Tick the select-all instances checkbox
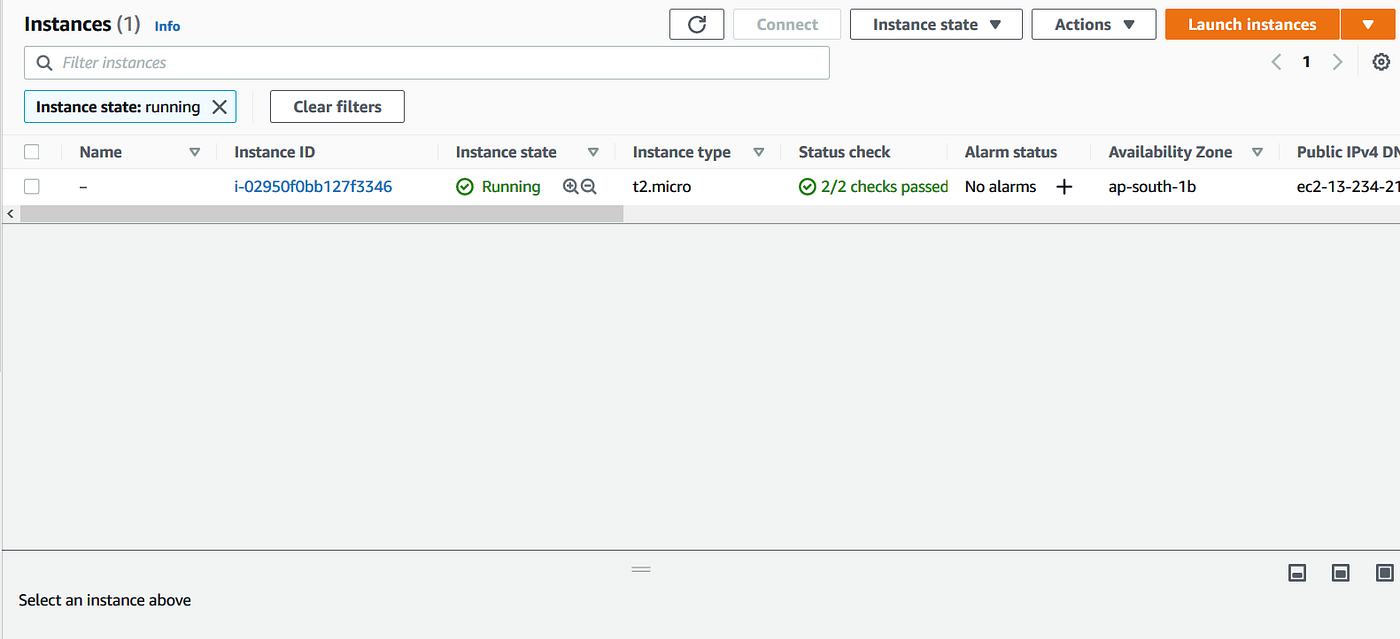Screen dimensions: 1400x639 point(32,152)
